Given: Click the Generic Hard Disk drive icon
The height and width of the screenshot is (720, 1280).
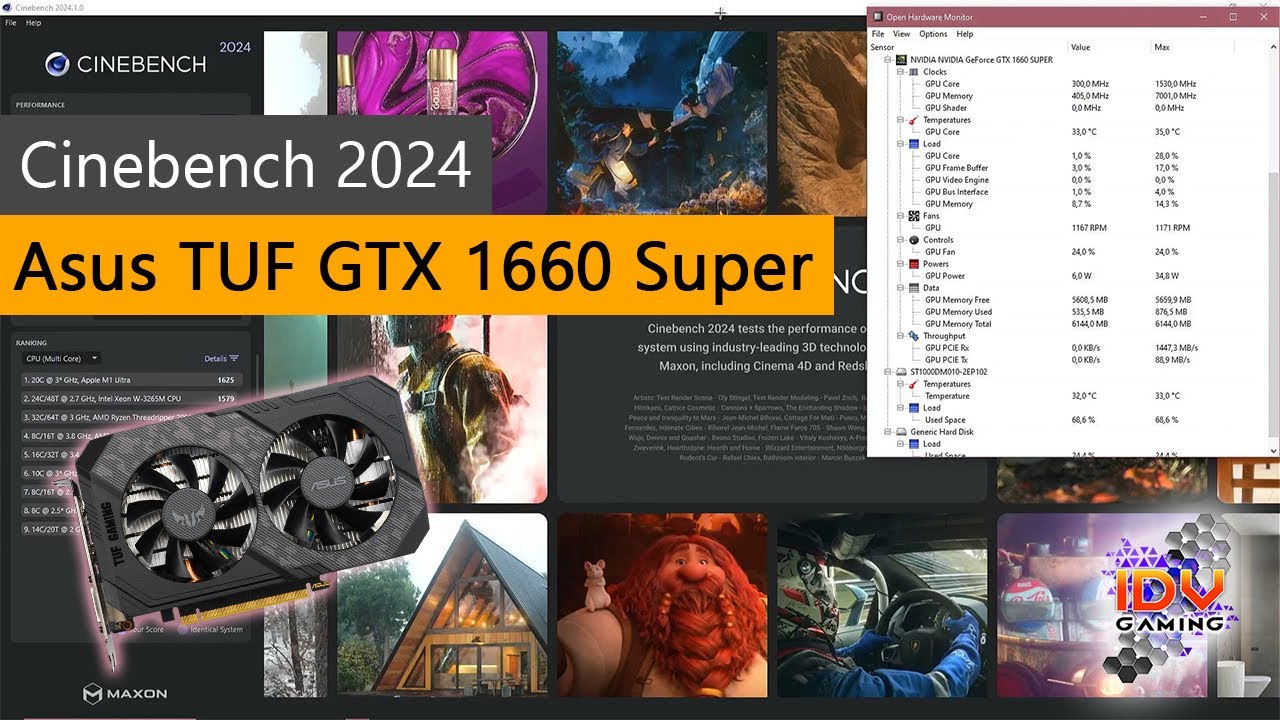Looking at the screenshot, I should [x=901, y=432].
